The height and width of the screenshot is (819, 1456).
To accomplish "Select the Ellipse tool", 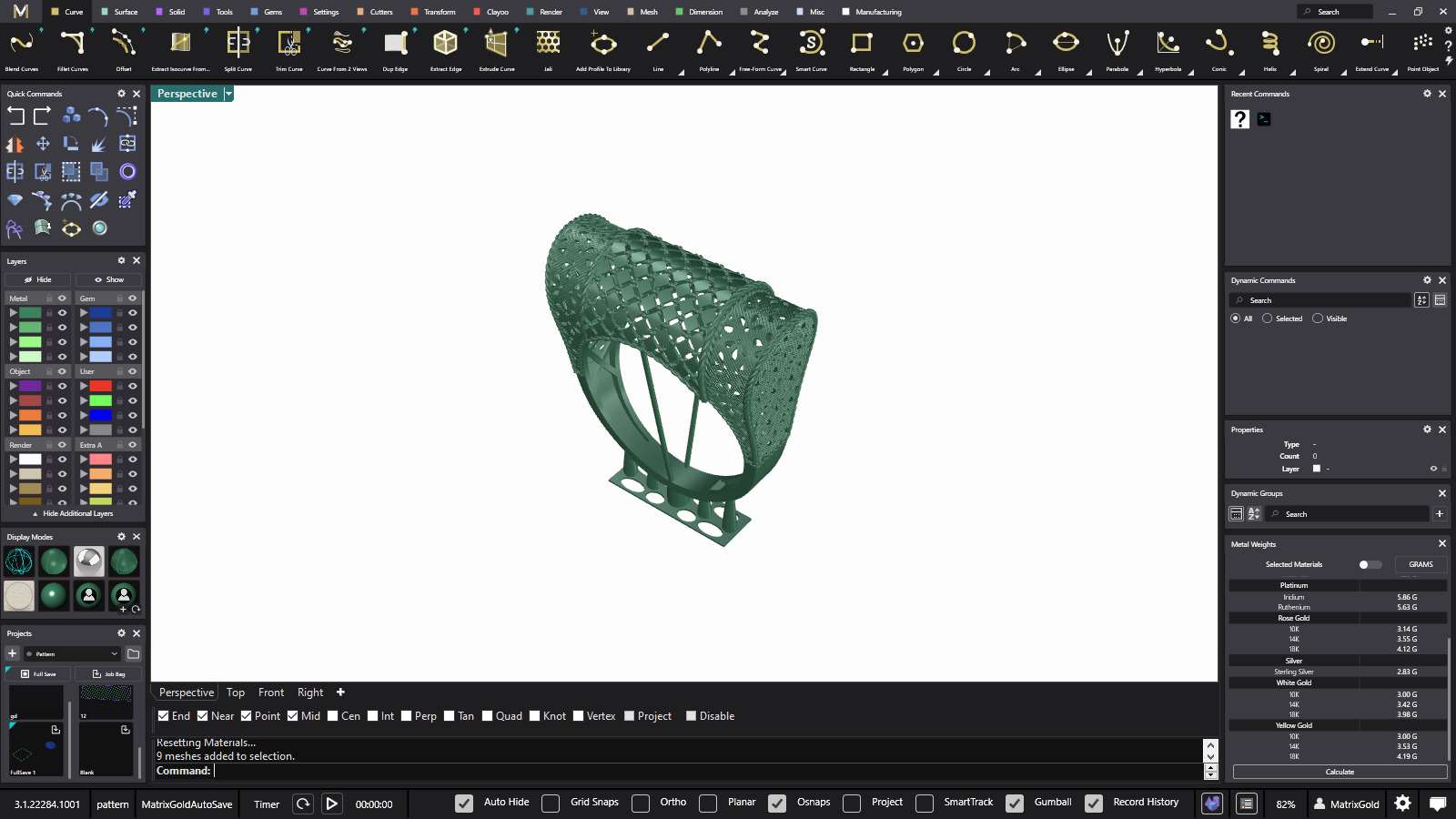I will (x=1066, y=49).
